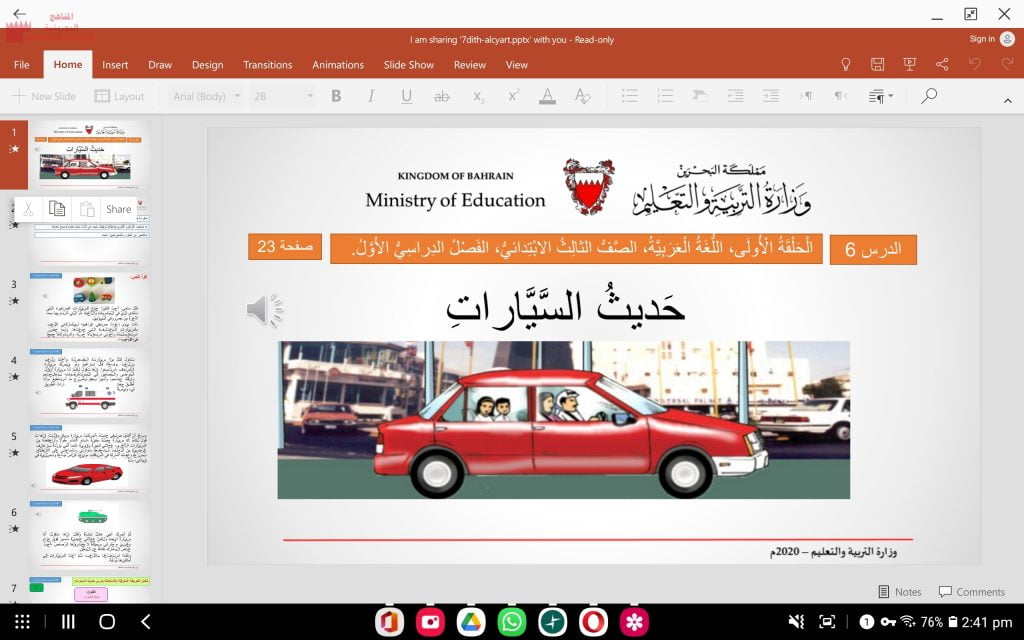Toggle italic formatting
Image resolution: width=1024 pixels, height=640 pixels.
[371, 95]
